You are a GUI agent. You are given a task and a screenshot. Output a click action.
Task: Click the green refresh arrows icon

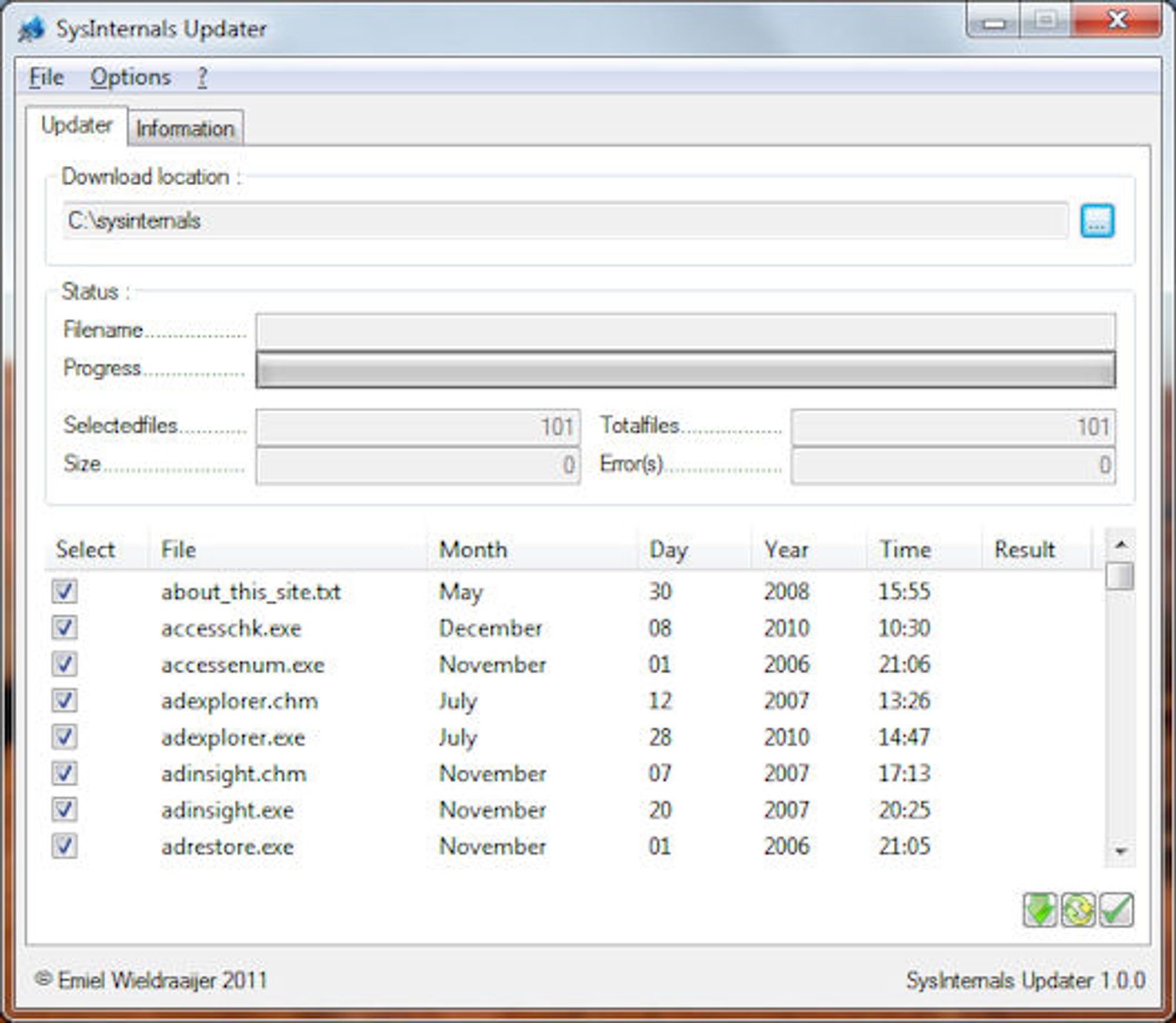pyautogui.click(x=1078, y=910)
